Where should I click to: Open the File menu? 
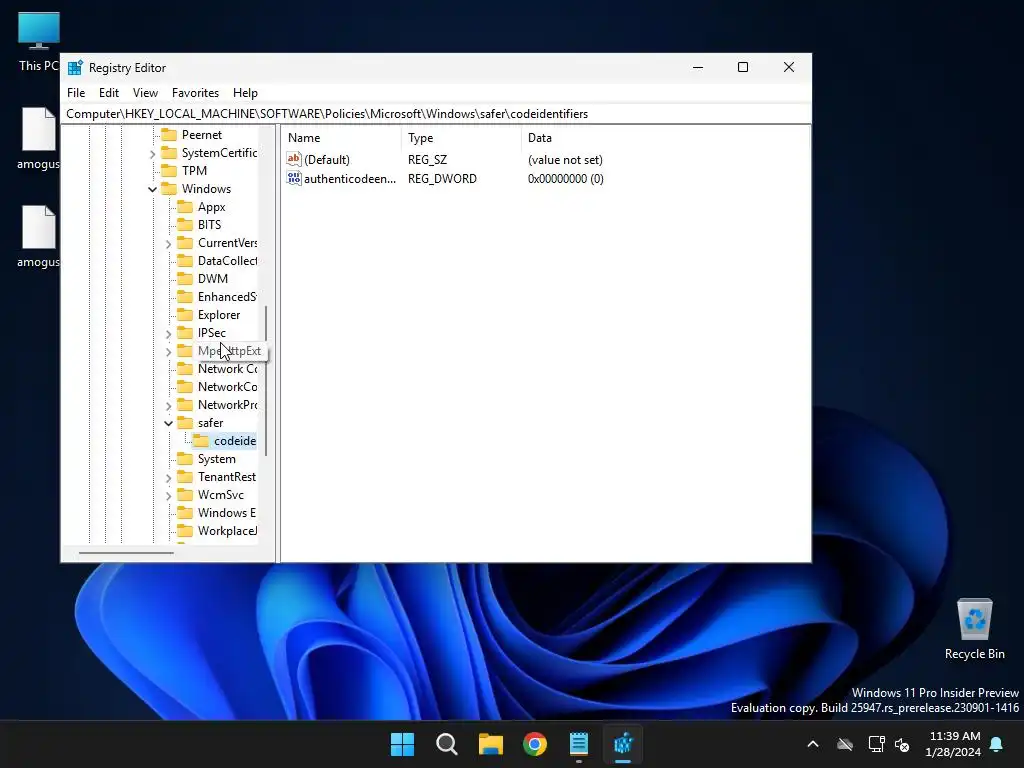tap(76, 93)
